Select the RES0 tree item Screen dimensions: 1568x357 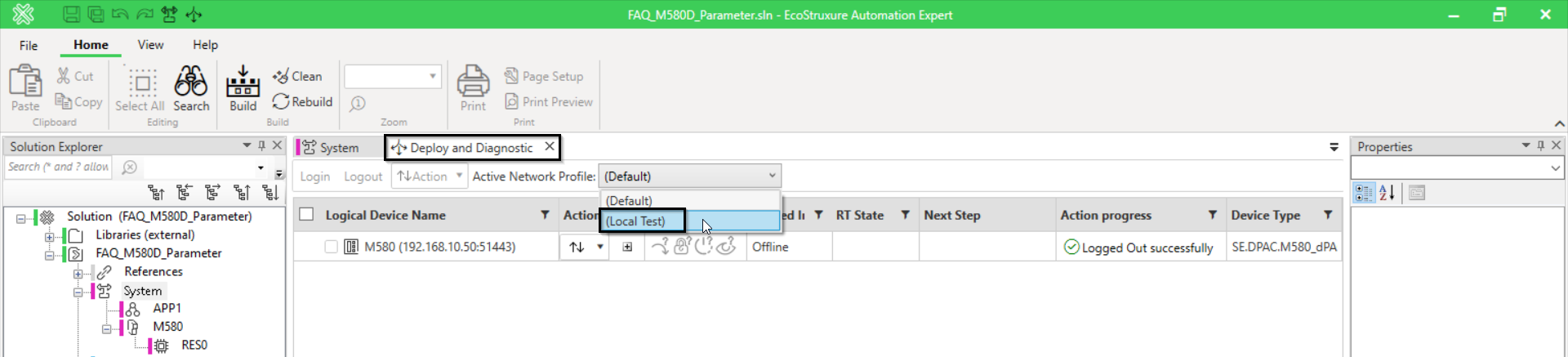click(x=194, y=345)
